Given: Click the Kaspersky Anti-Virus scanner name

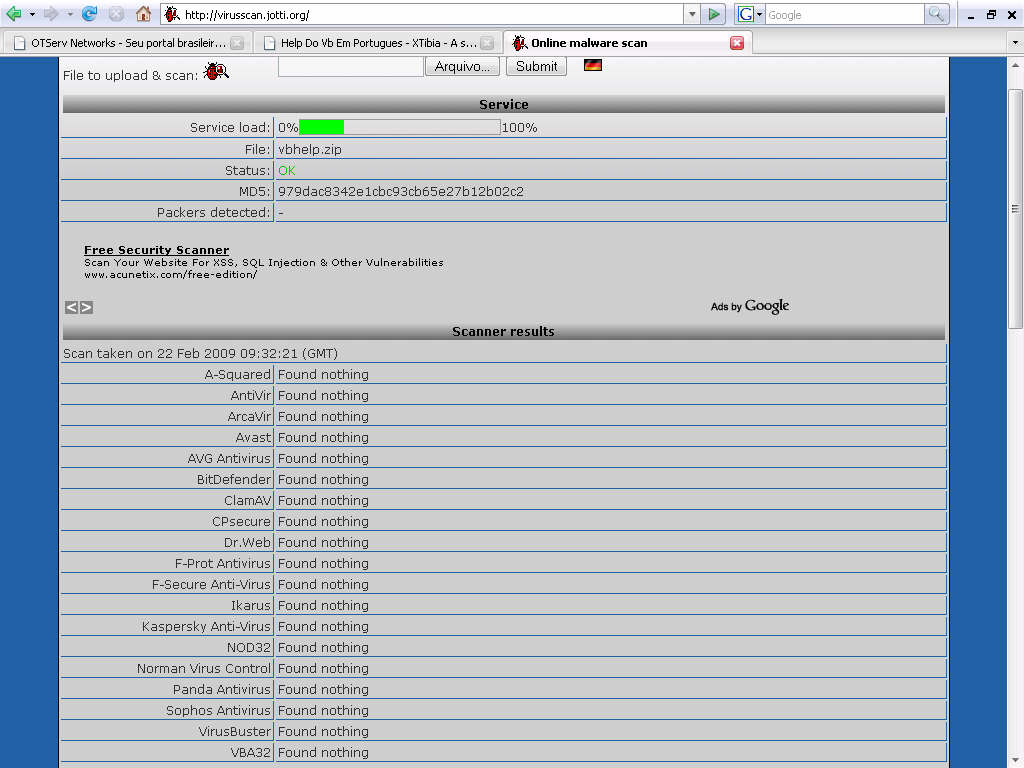Looking at the screenshot, I should tap(206, 626).
